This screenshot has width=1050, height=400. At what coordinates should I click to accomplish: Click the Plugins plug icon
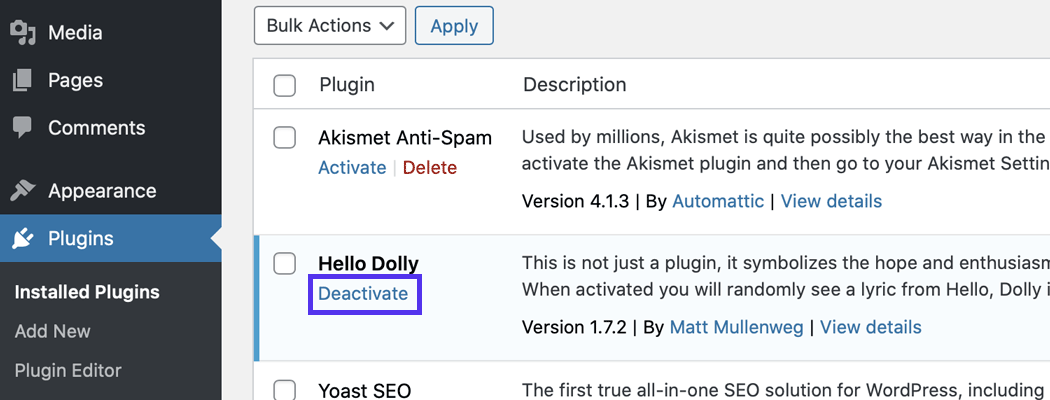[23, 239]
